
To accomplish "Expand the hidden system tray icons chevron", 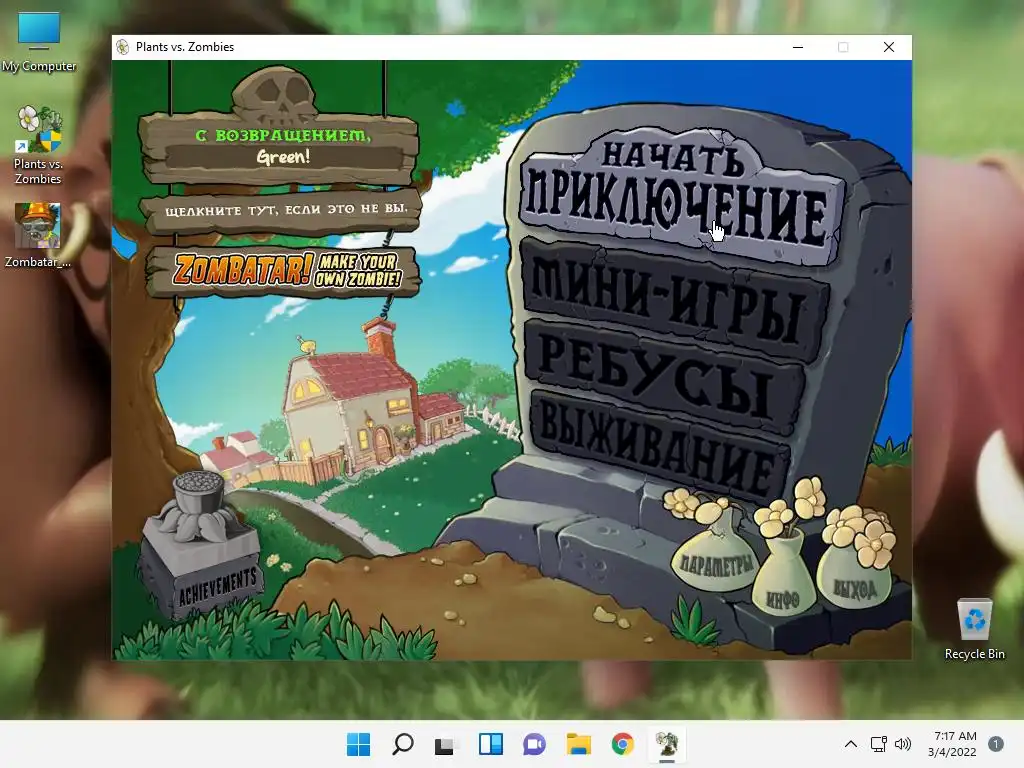I will tap(850, 744).
